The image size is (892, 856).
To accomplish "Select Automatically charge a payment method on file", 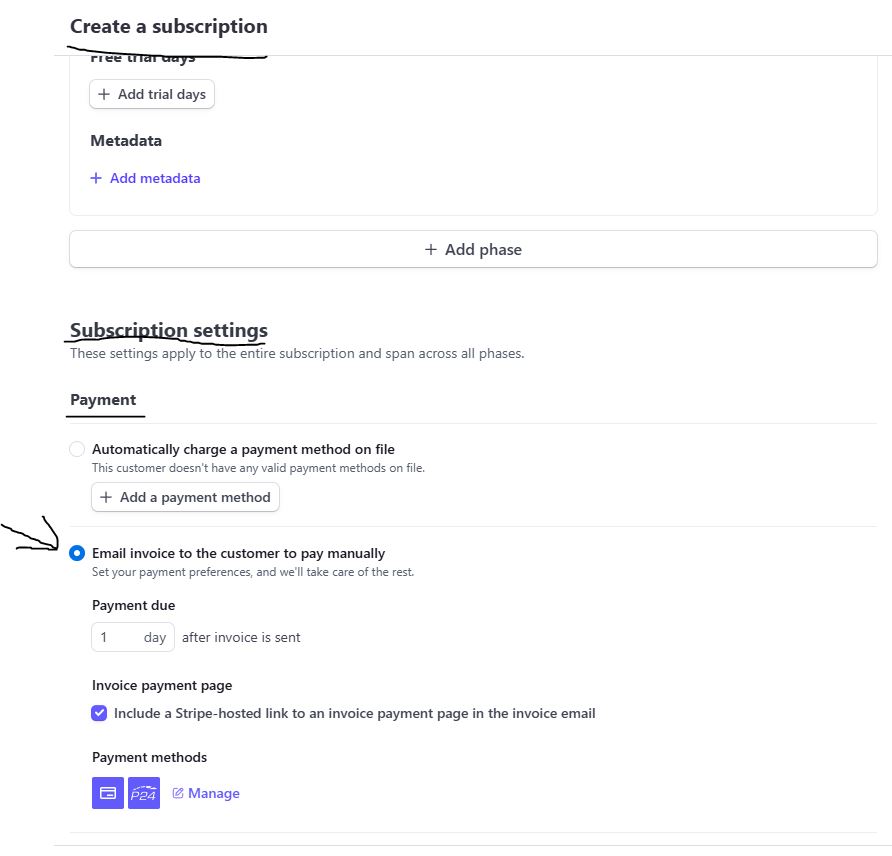I will (77, 449).
